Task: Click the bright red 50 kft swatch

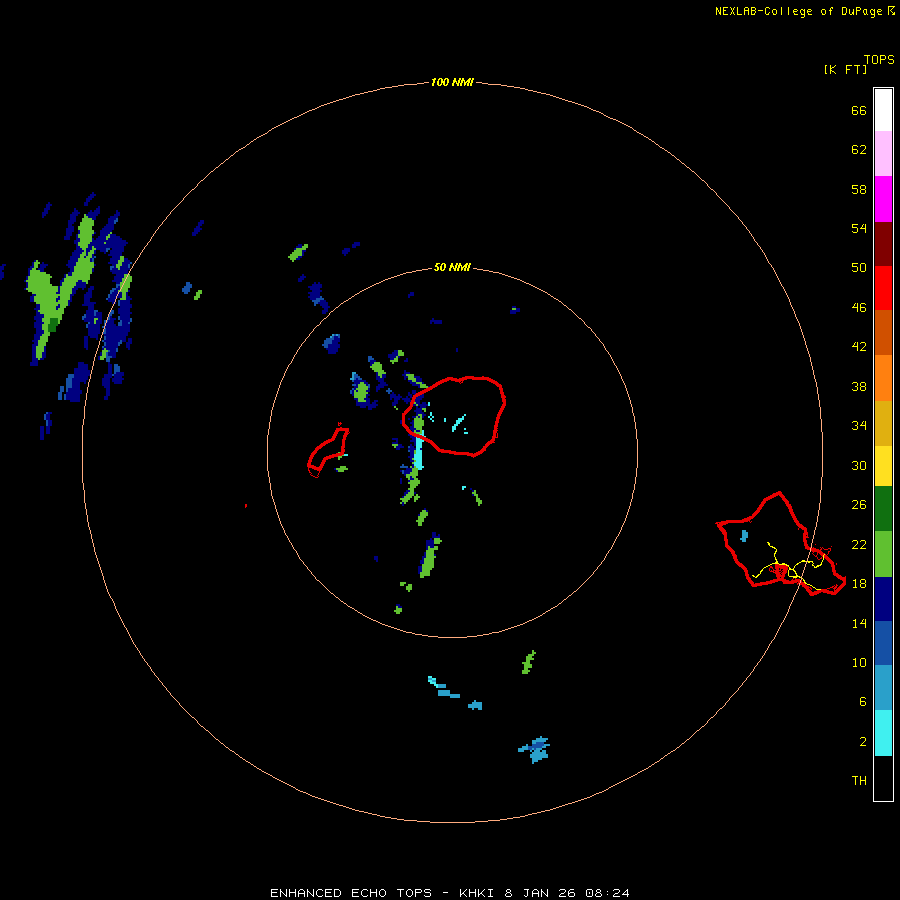Action: click(883, 288)
